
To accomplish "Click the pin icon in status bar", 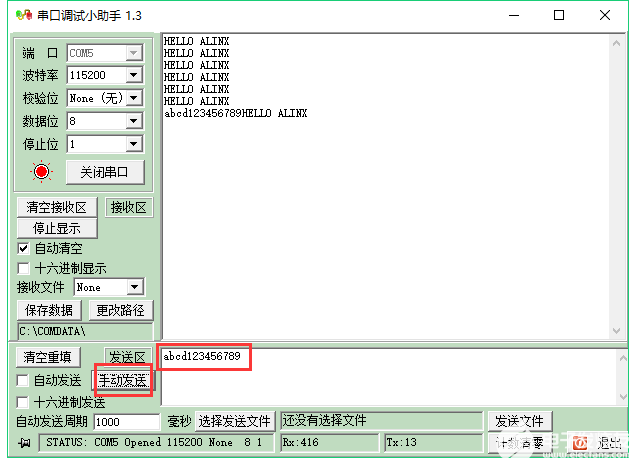I will click(24, 443).
